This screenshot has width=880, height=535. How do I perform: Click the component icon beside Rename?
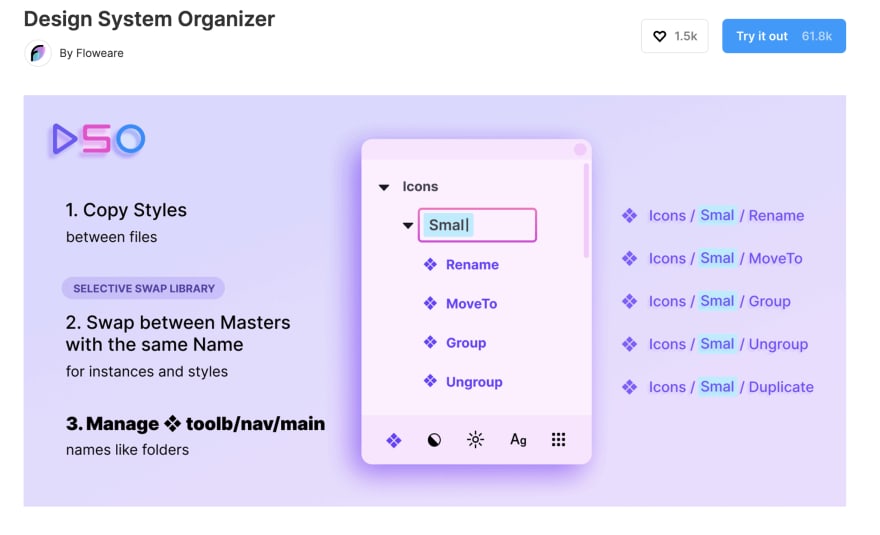pos(430,264)
